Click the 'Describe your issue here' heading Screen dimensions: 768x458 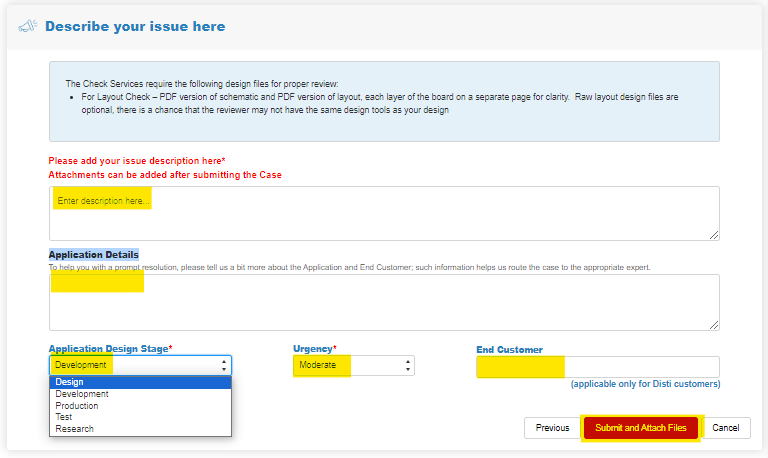(135, 26)
